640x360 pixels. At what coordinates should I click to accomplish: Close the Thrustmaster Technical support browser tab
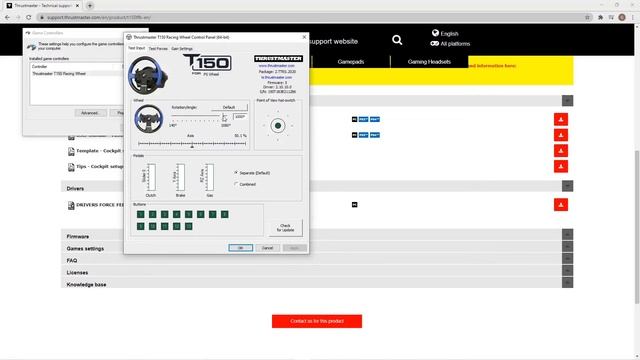pyautogui.click(x=77, y=6)
